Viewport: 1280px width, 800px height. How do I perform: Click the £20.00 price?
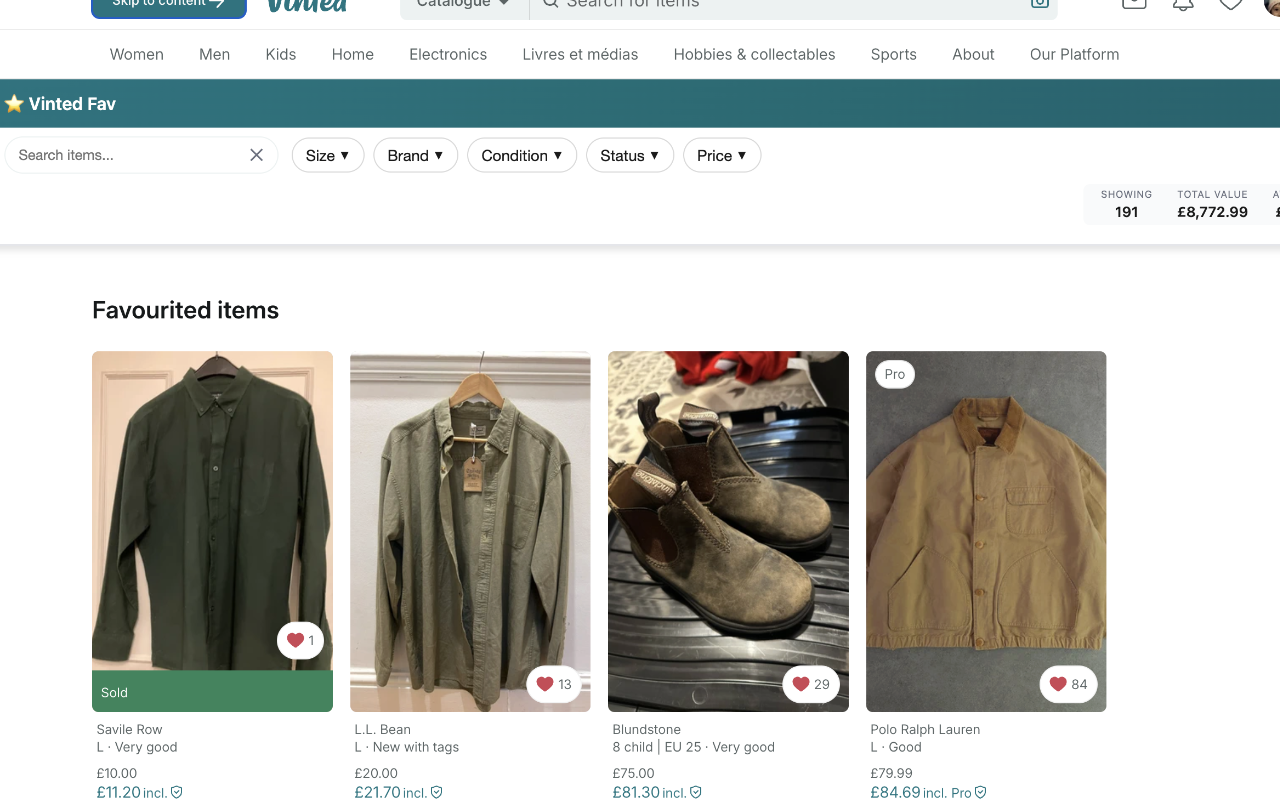pyautogui.click(x=376, y=773)
